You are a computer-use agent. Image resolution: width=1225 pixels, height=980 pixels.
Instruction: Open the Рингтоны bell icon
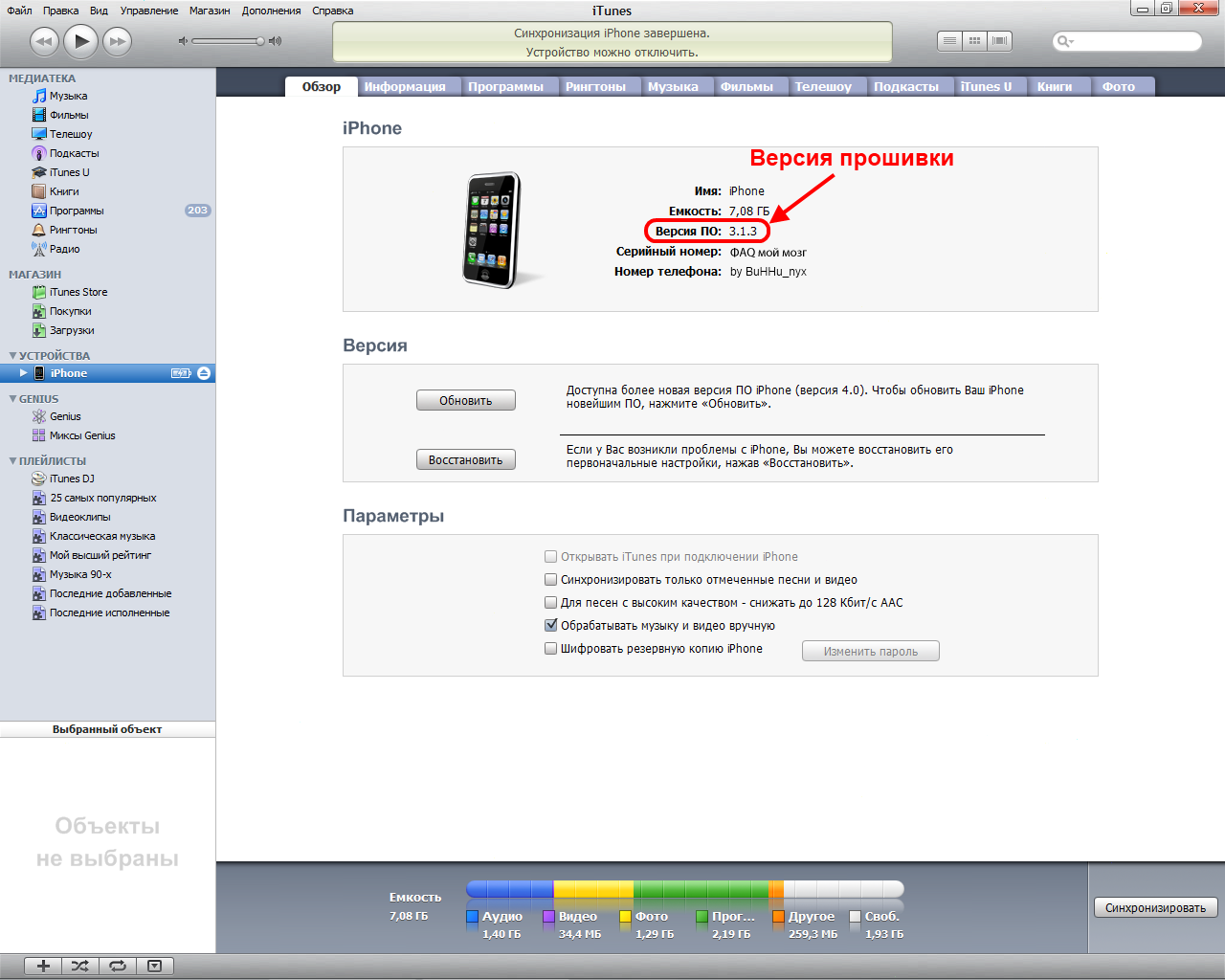tap(39, 230)
